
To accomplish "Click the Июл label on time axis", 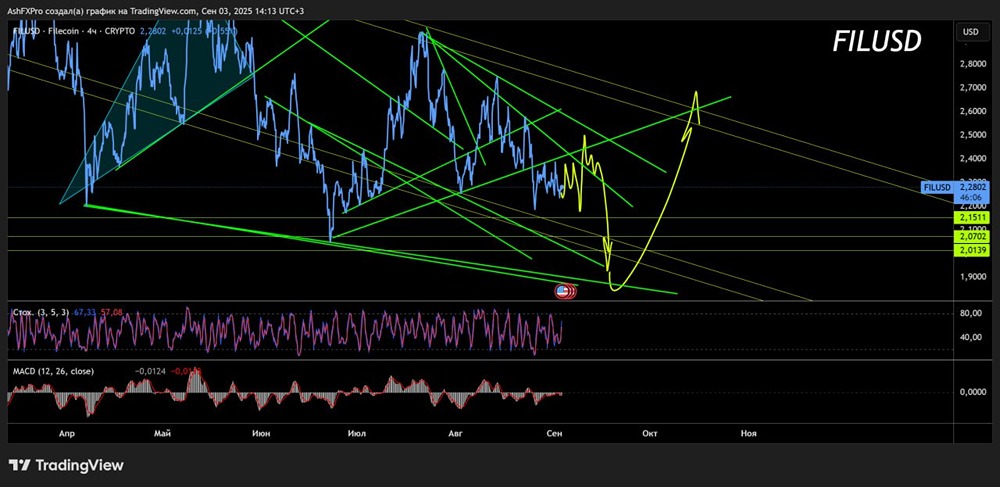I will pos(357,433).
